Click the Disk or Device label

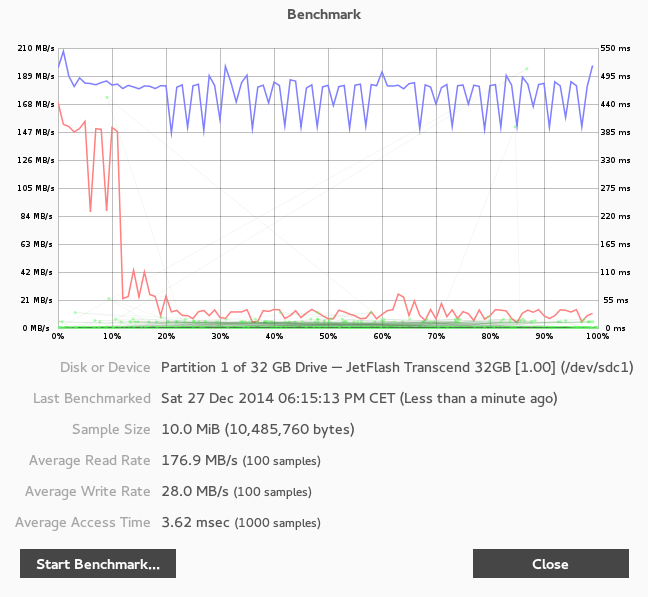click(x=105, y=368)
